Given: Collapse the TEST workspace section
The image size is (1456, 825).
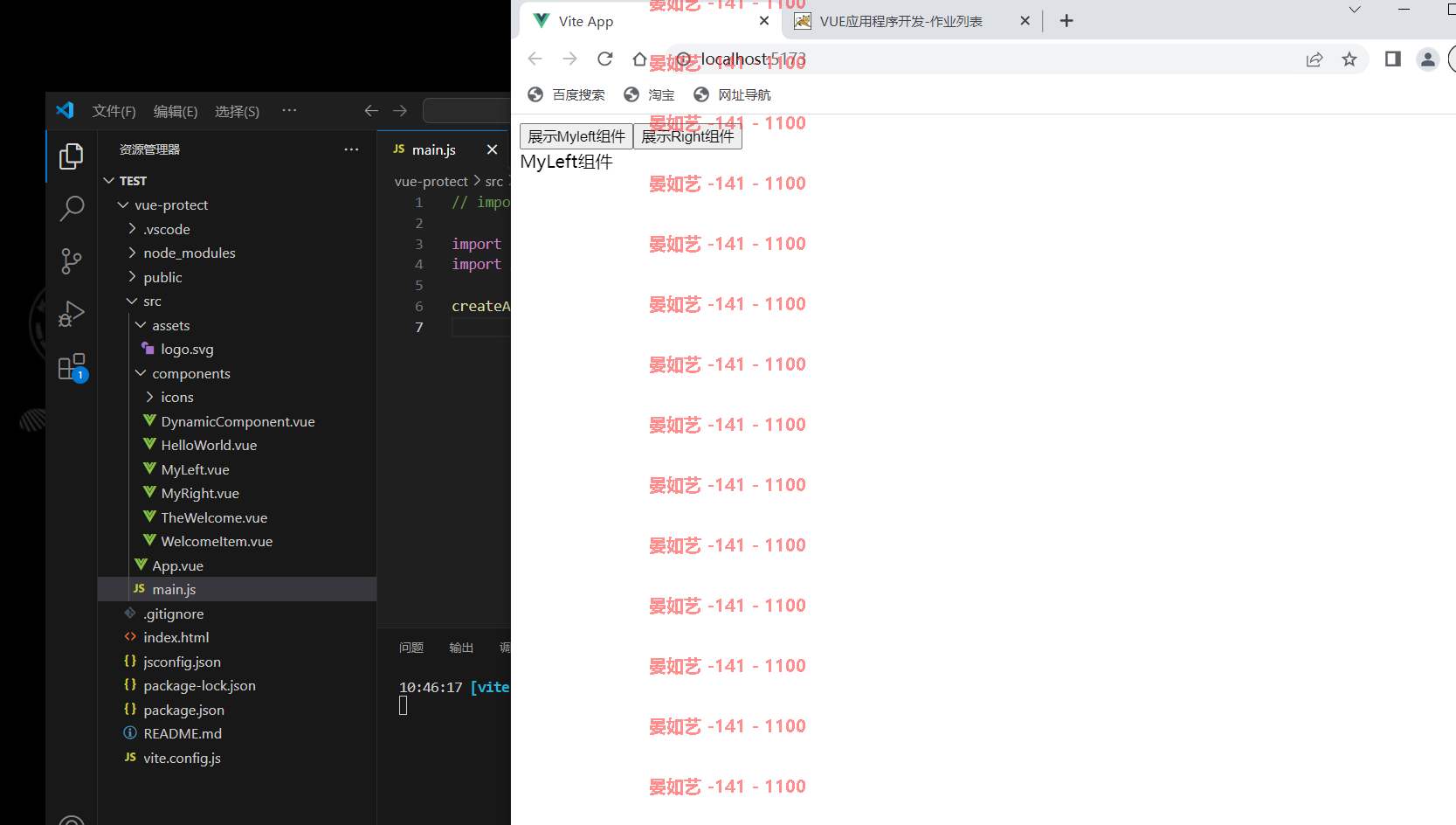Looking at the screenshot, I should 237,181.
